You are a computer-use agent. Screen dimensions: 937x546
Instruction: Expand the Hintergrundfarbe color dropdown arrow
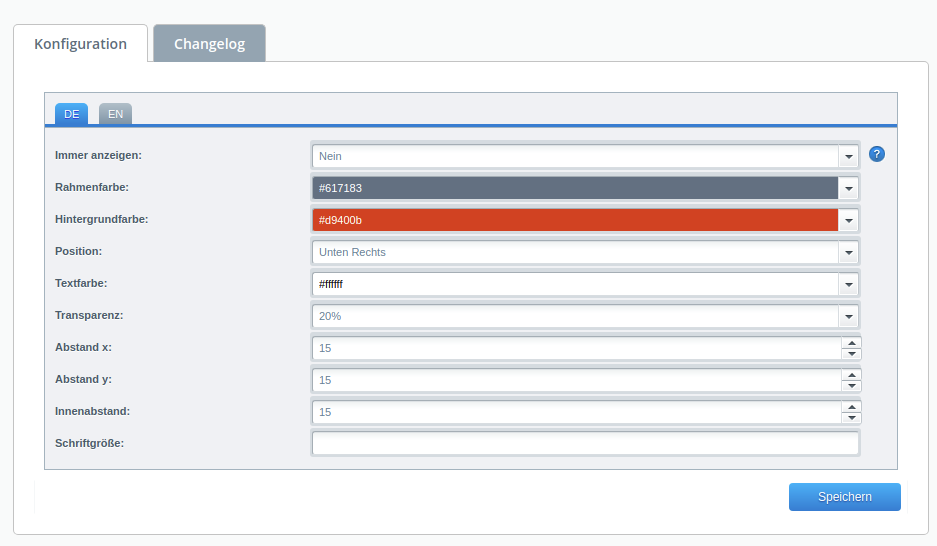tap(849, 220)
